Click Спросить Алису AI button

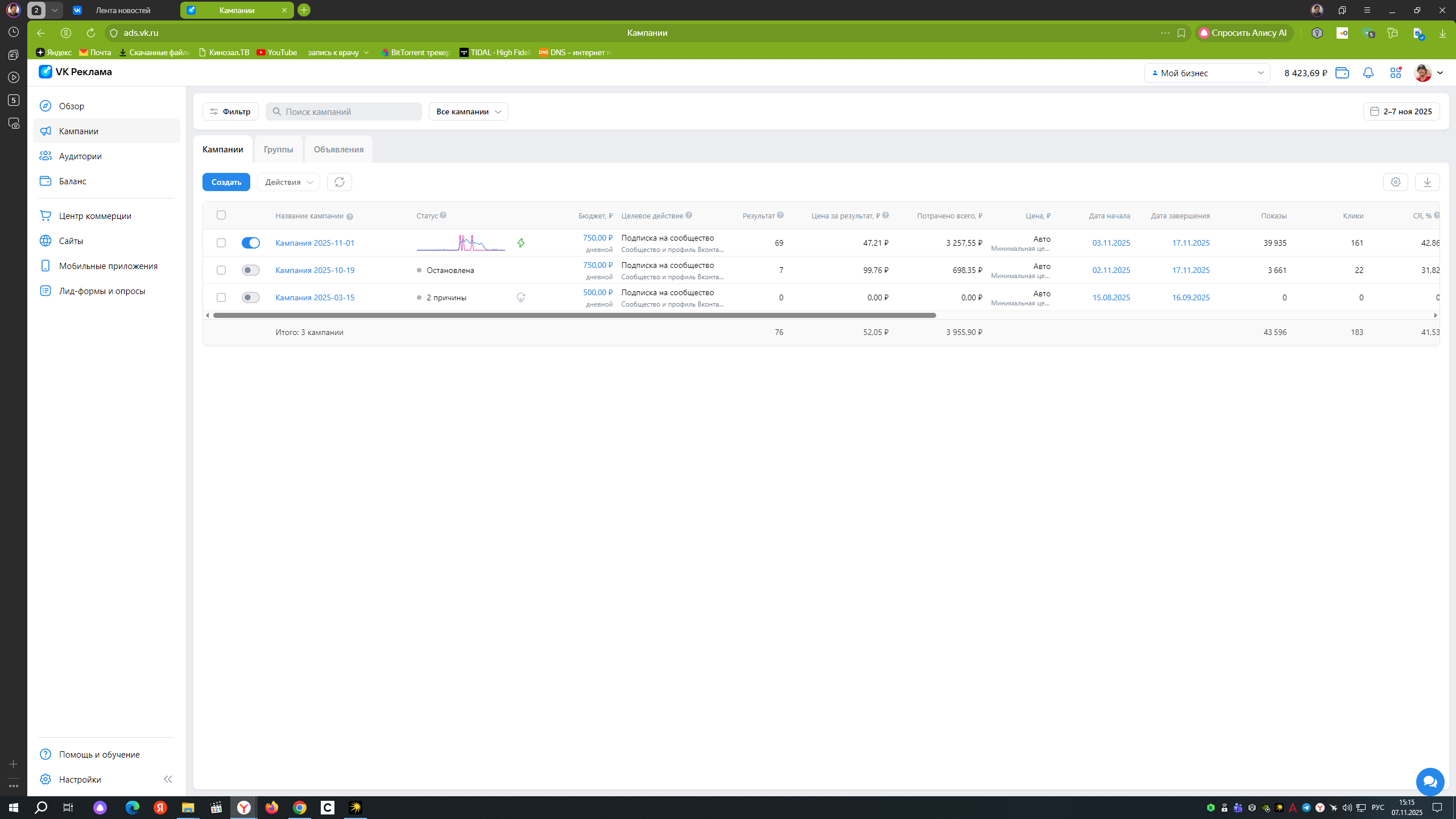click(x=1244, y=33)
